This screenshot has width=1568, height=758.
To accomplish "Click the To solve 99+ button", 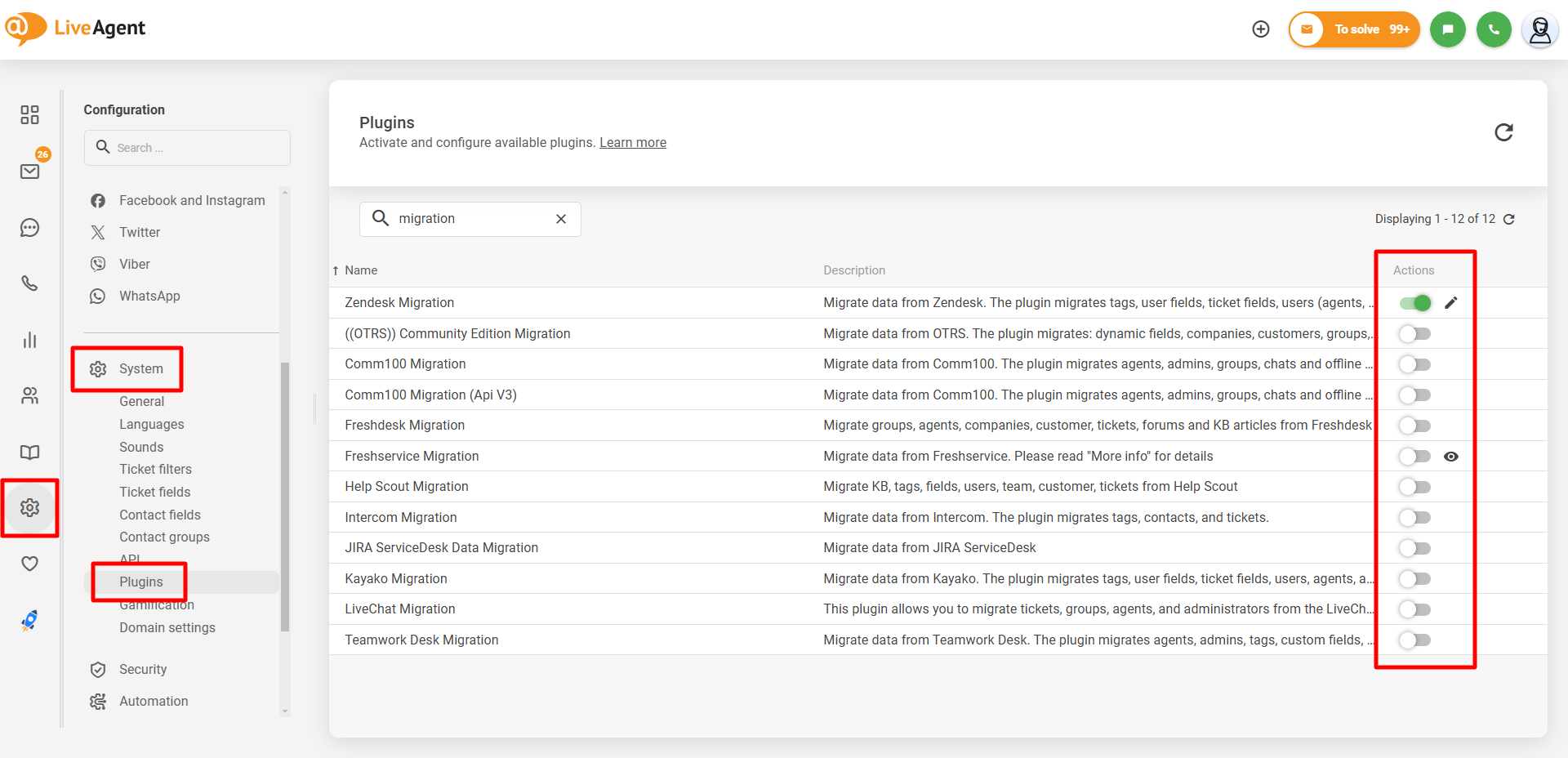I will pyautogui.click(x=1355, y=29).
